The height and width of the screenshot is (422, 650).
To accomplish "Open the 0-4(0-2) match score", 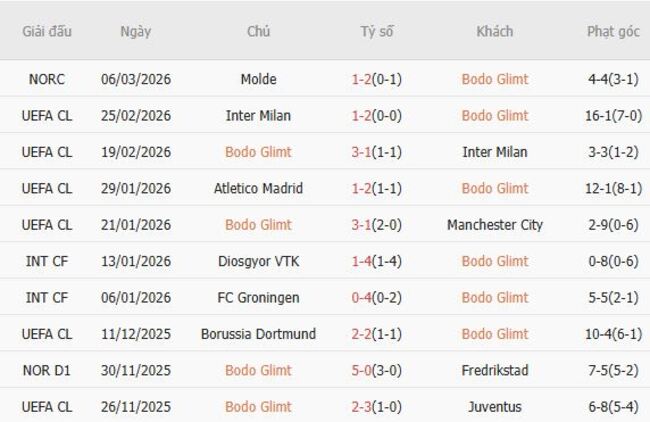I will coord(377,298).
